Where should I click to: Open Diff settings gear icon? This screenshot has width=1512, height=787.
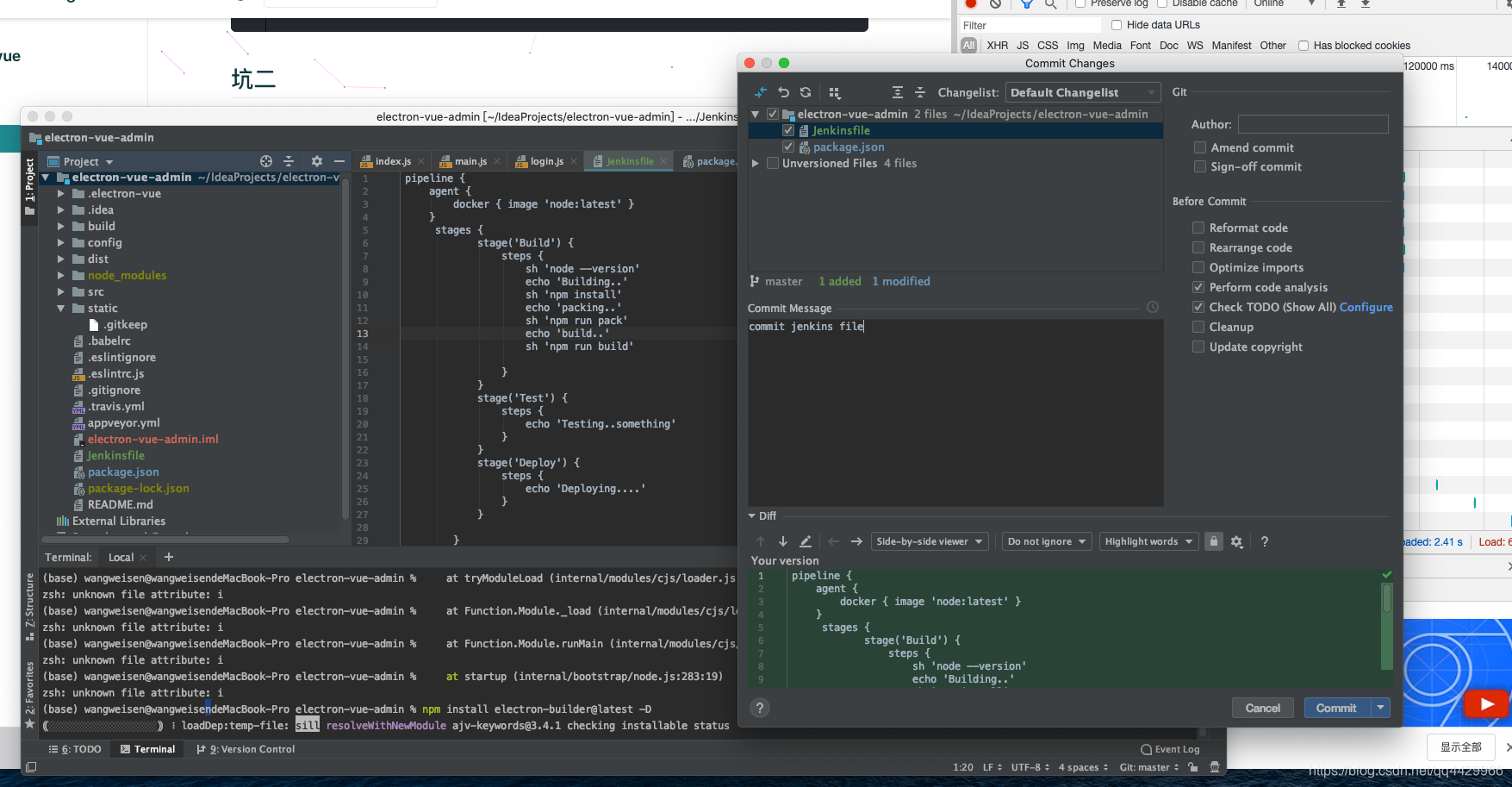click(1237, 541)
